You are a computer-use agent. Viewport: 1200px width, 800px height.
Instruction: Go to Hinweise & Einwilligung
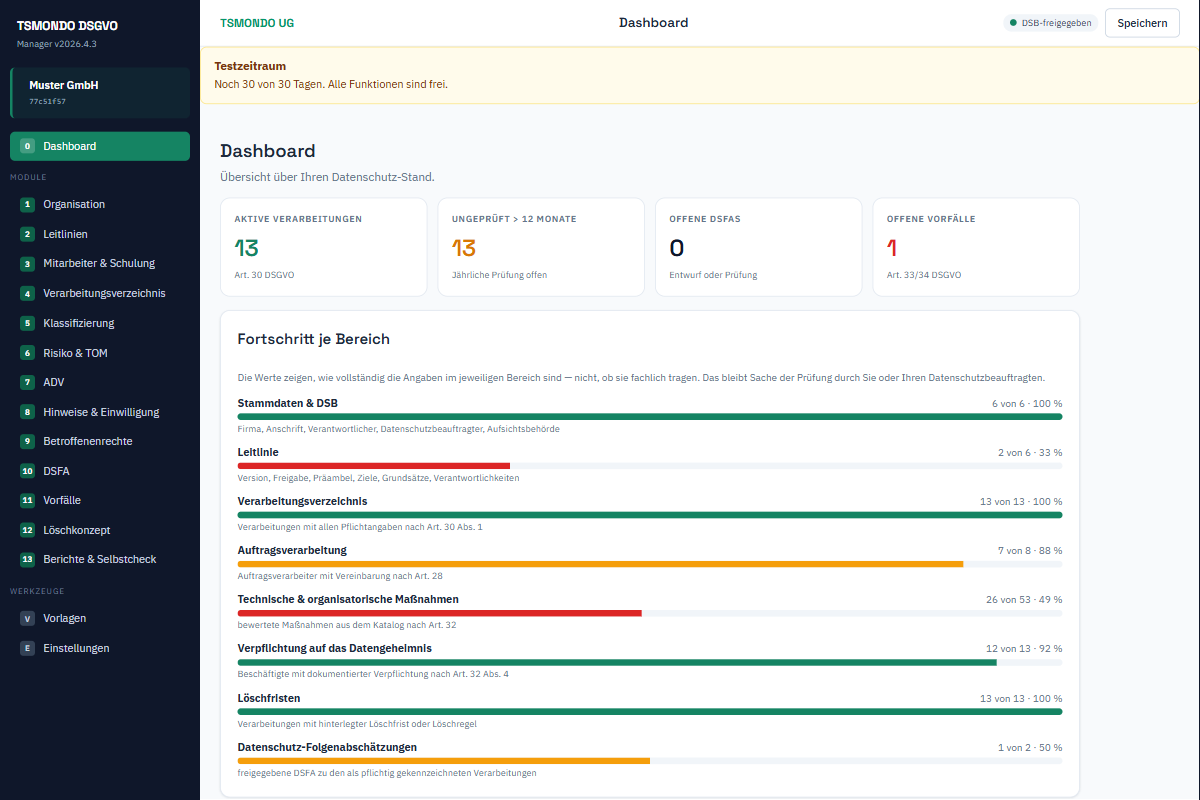[x=100, y=412]
